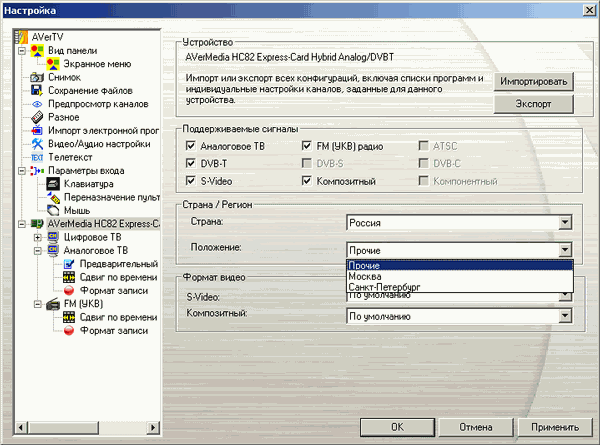Collapse the Аналоговое ТВ tree node

[37, 251]
